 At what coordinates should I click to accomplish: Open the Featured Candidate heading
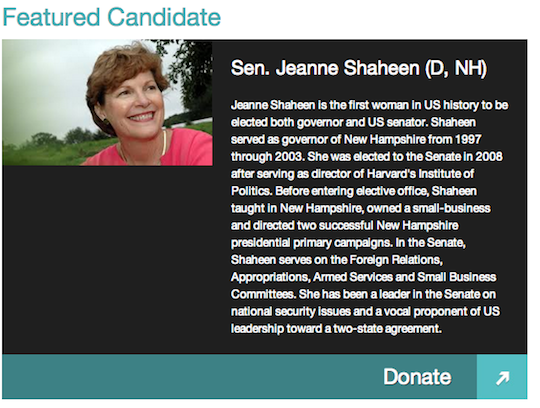(112, 17)
